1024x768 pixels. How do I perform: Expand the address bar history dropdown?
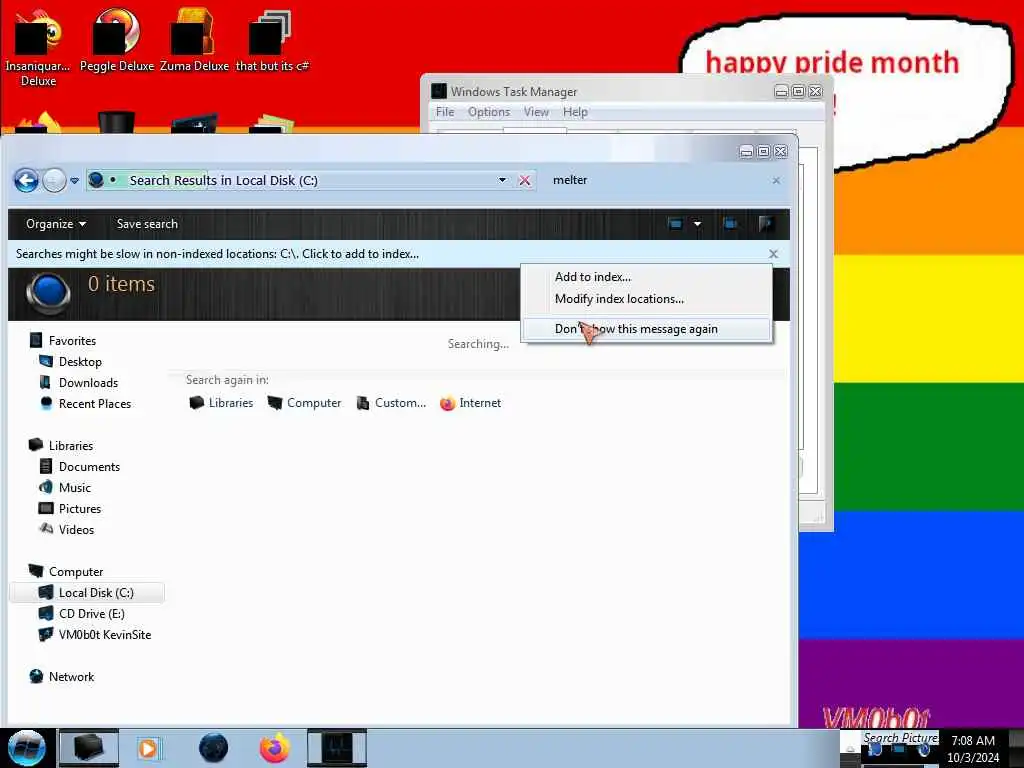tap(502, 180)
